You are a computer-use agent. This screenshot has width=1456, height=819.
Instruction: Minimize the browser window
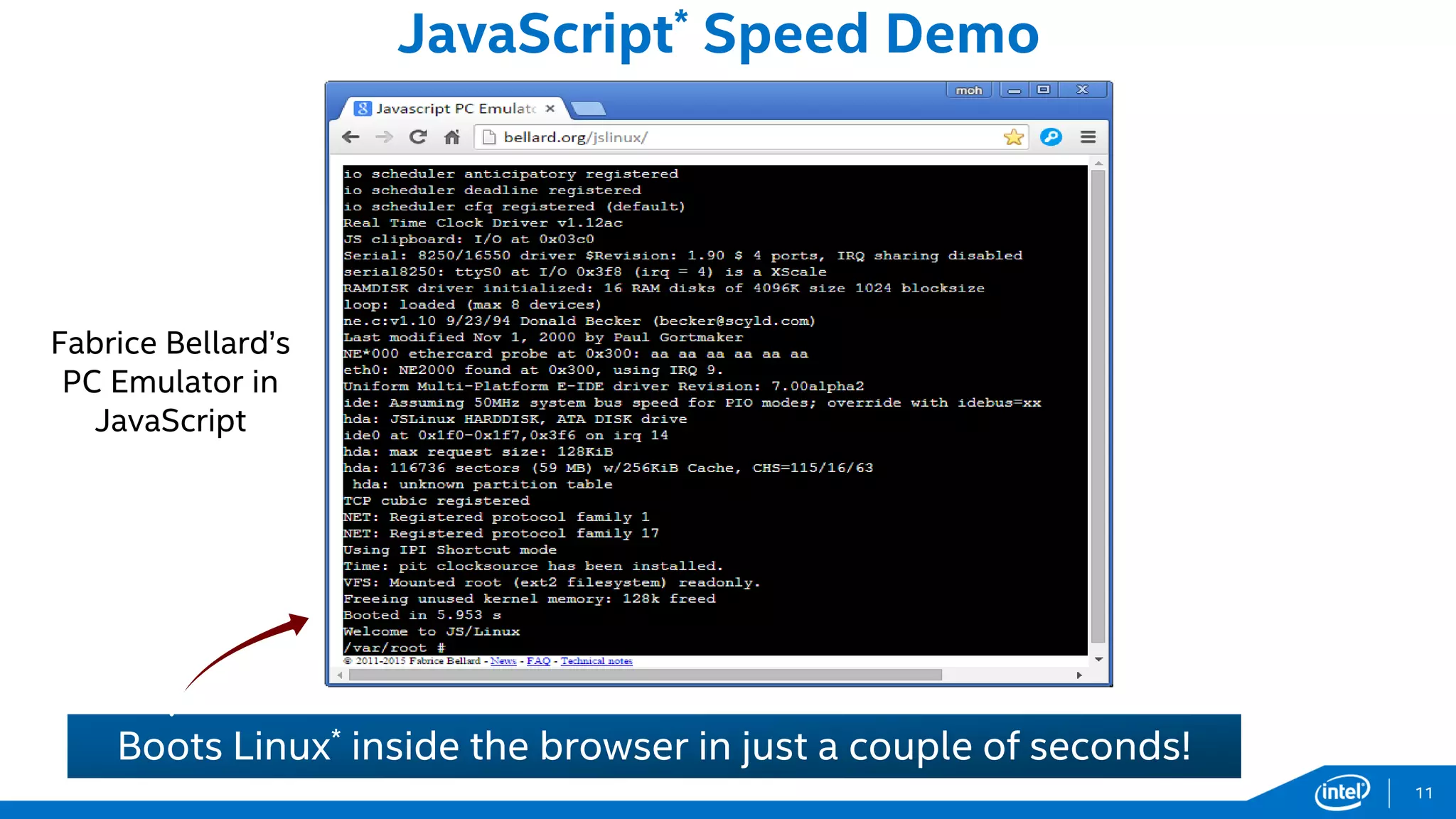pos(1015,90)
